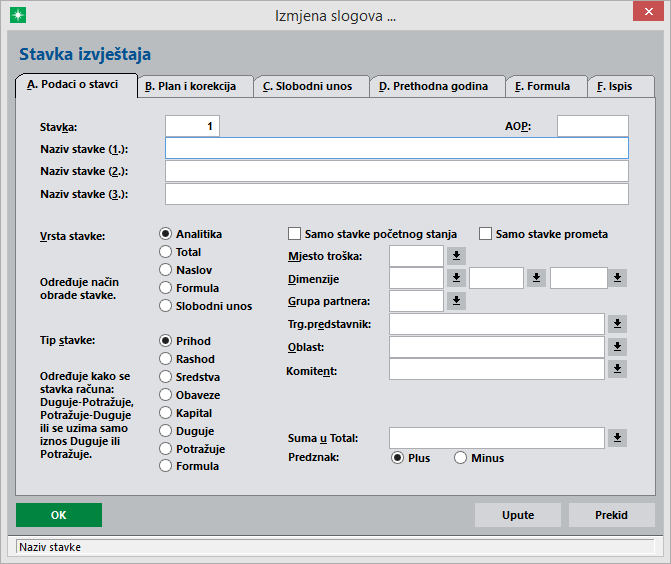Choose Rashod as Tip stavke
The width and height of the screenshot is (671, 564).
point(187,359)
